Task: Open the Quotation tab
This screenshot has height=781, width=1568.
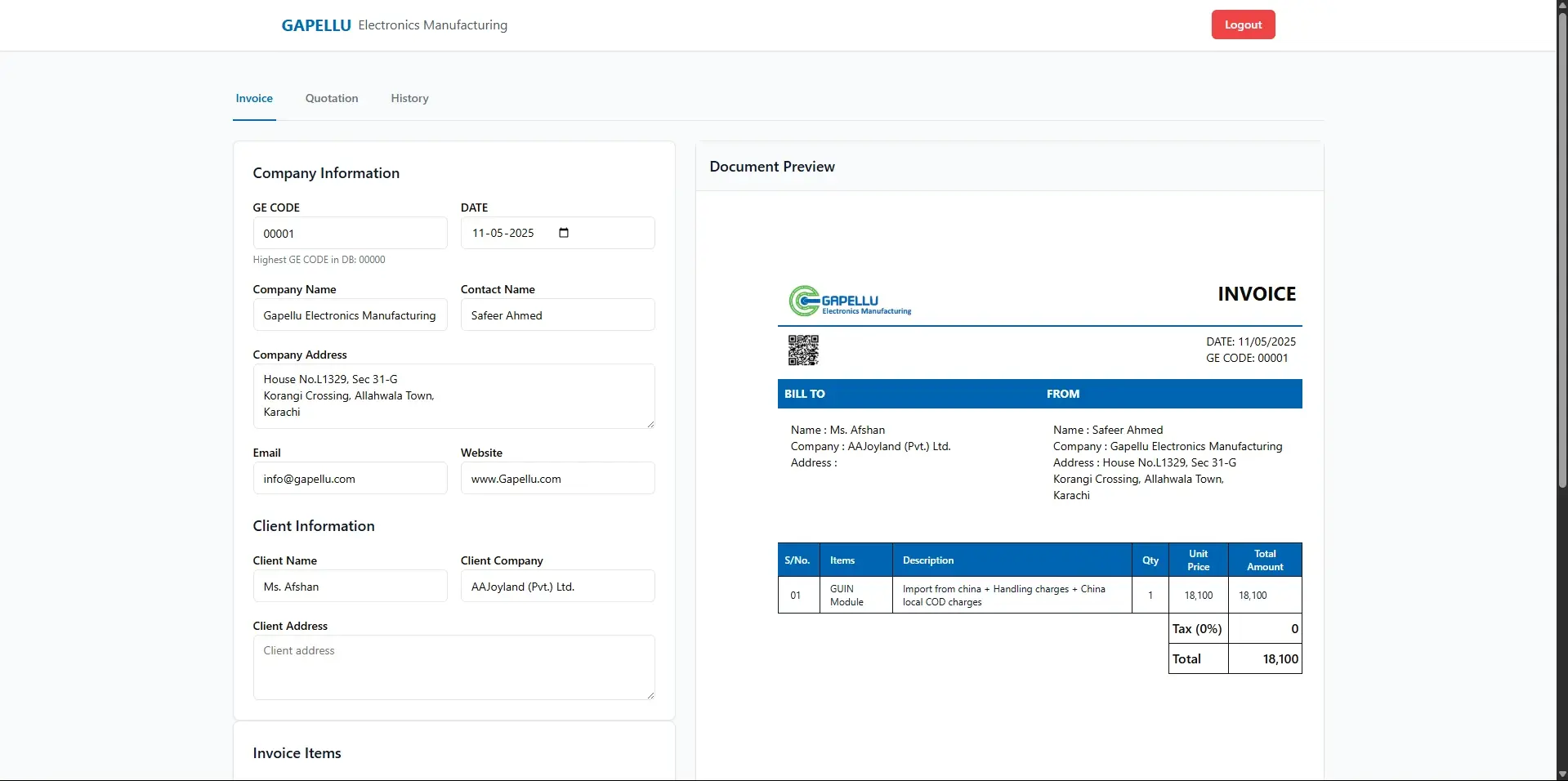Action: point(332,98)
